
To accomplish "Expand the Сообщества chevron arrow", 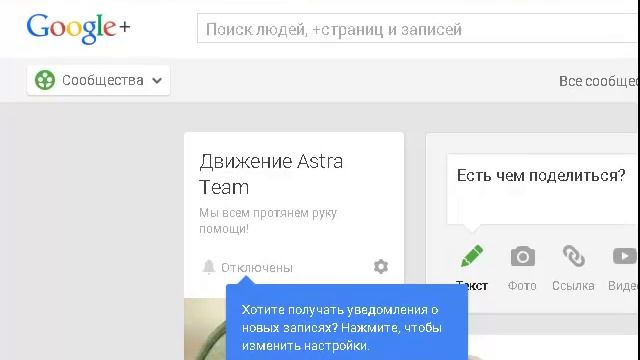I will pyautogui.click(x=157, y=81).
